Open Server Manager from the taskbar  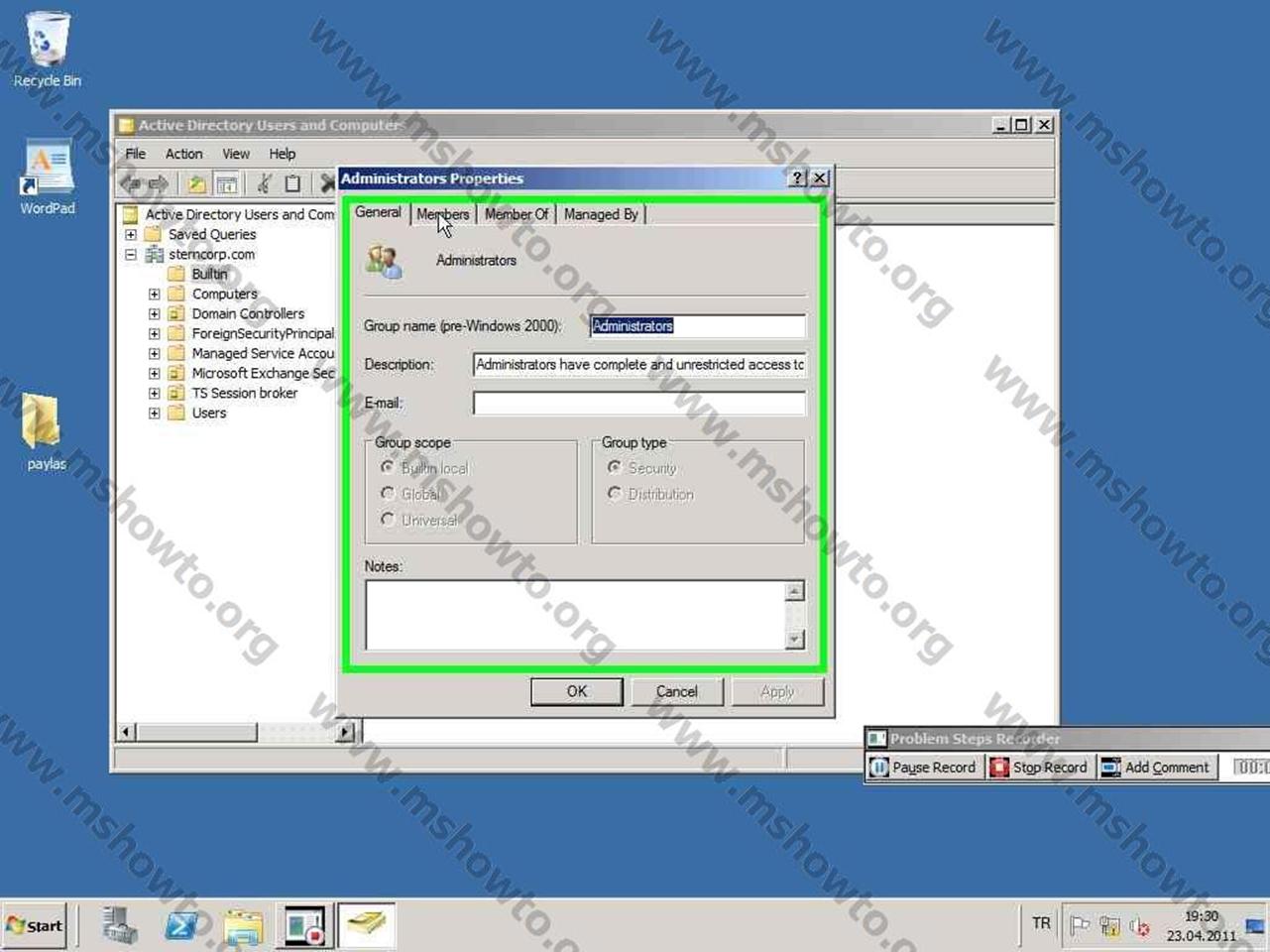[120, 926]
